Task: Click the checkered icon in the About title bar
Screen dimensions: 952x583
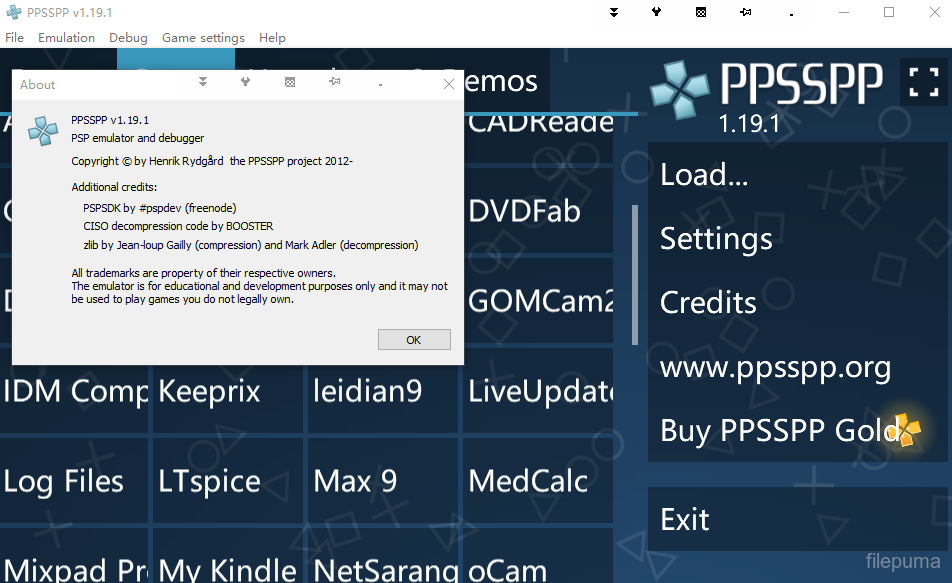Action: click(290, 83)
